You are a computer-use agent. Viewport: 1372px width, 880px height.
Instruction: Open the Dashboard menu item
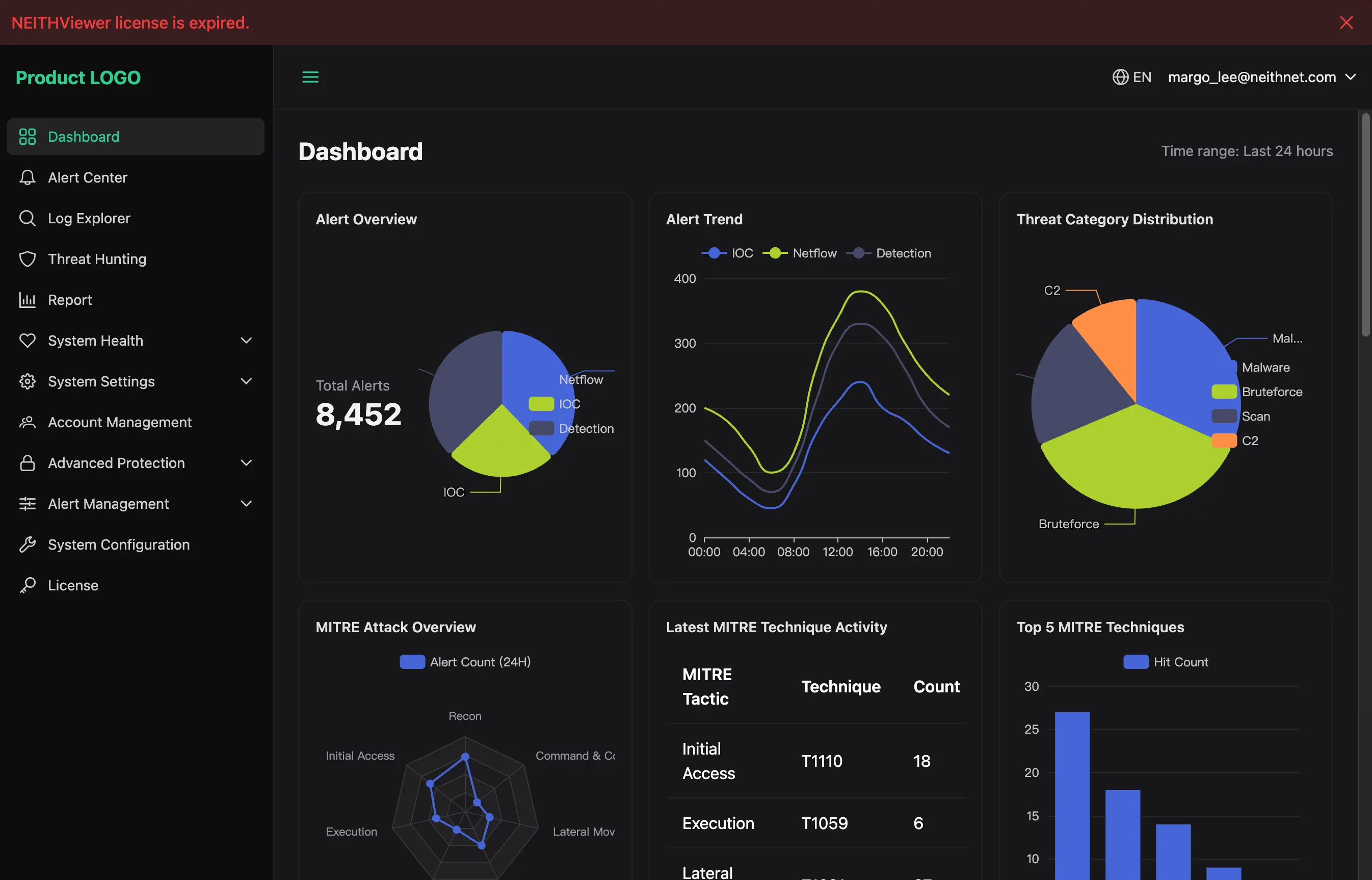136,137
